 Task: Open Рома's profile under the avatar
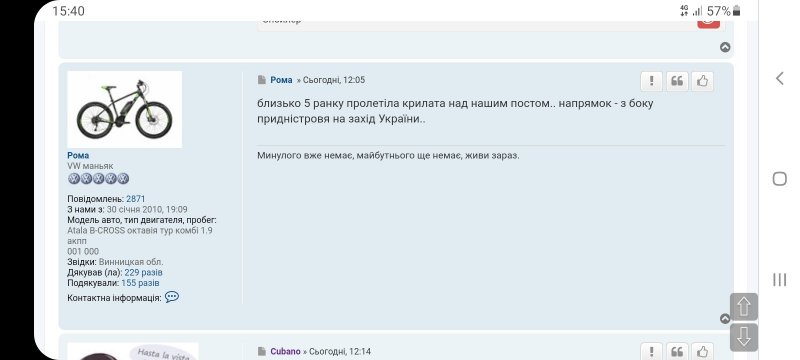coord(78,155)
